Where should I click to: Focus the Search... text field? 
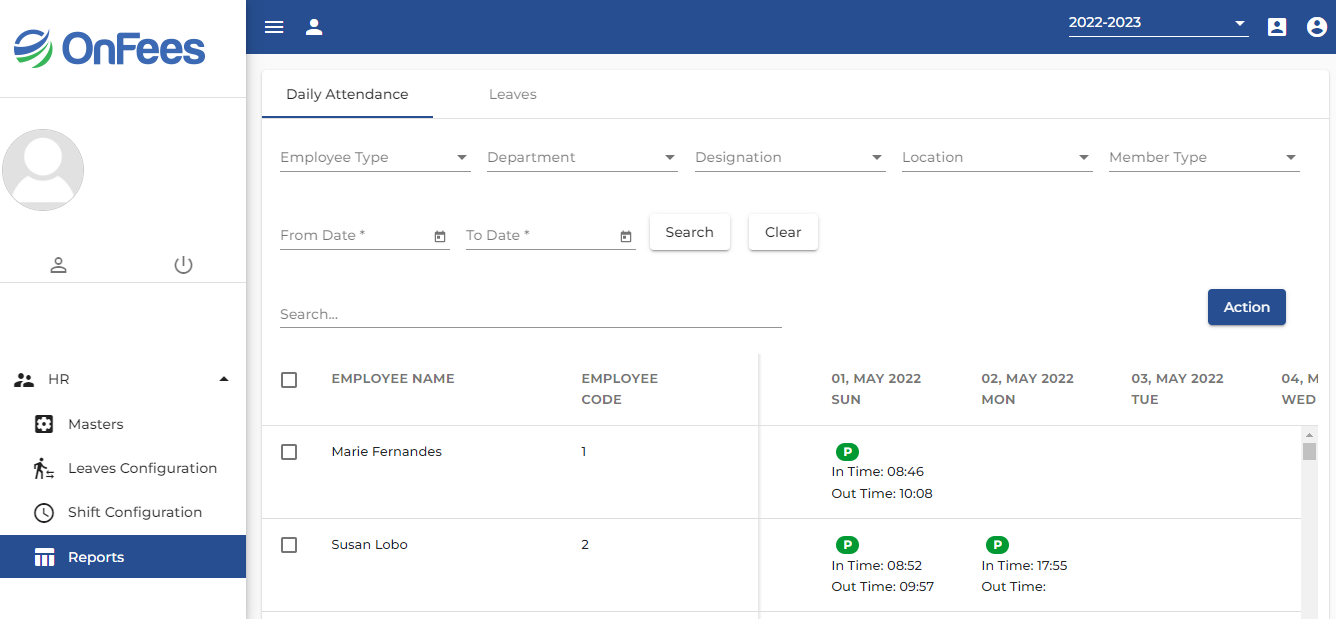[x=530, y=314]
